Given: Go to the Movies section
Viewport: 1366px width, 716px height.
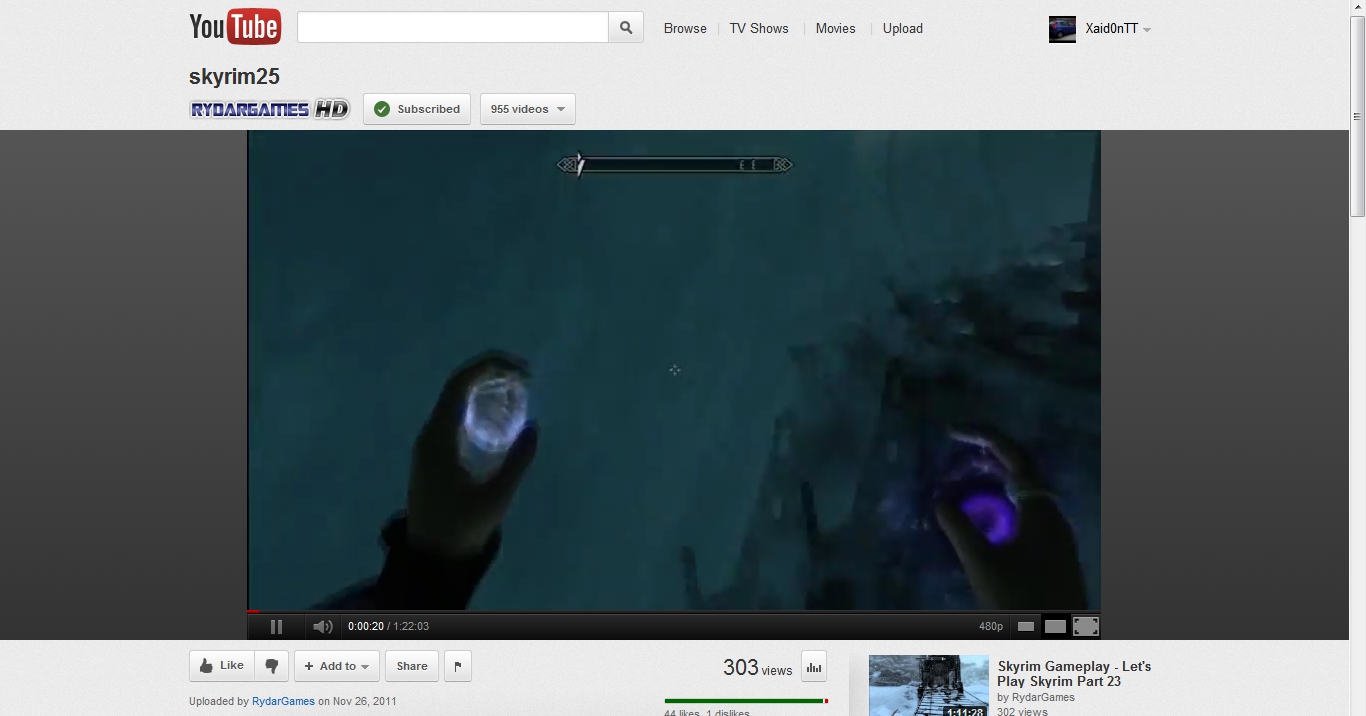Looking at the screenshot, I should click(x=835, y=29).
